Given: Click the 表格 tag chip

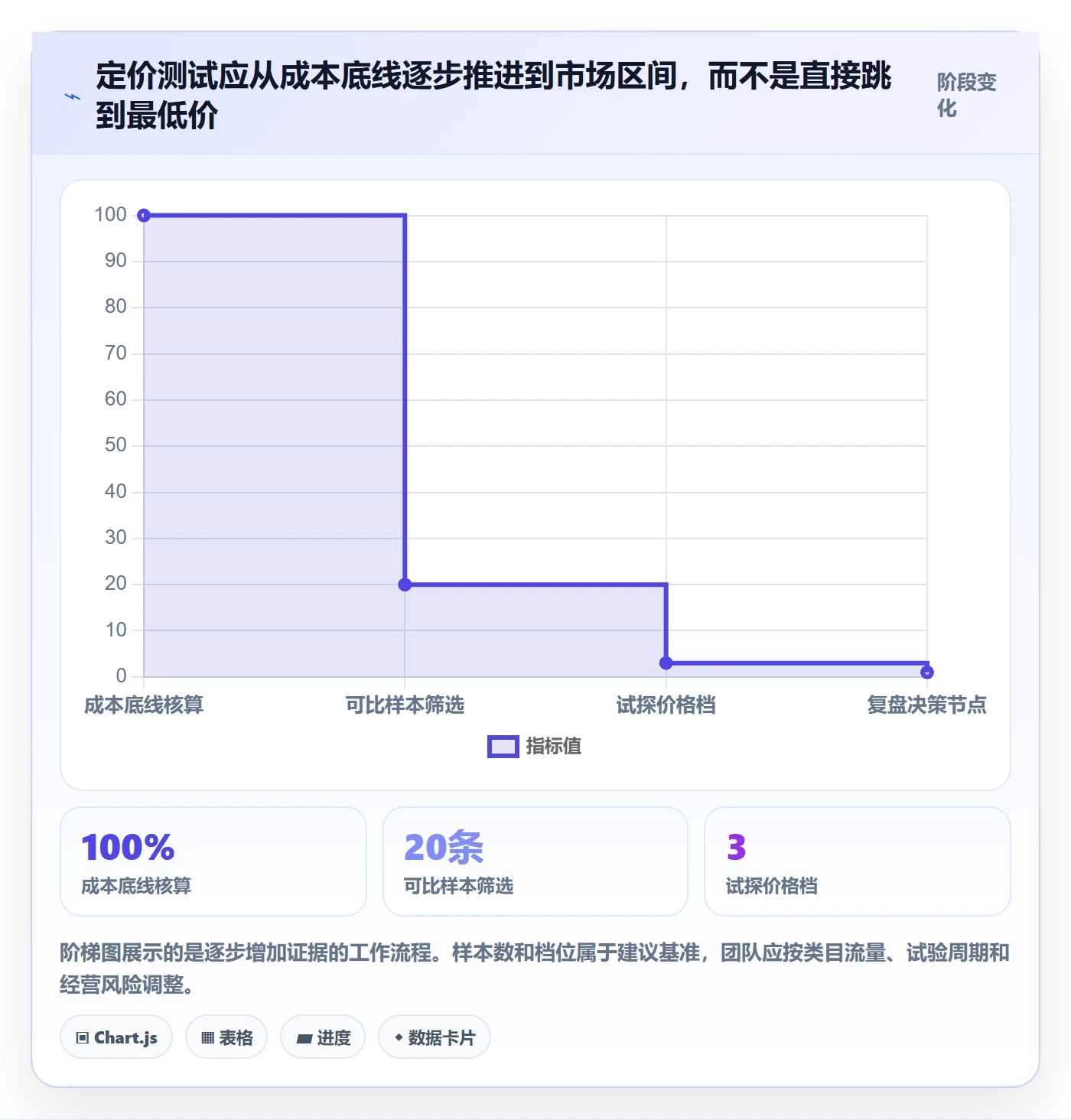Looking at the screenshot, I should coord(226,1037).
